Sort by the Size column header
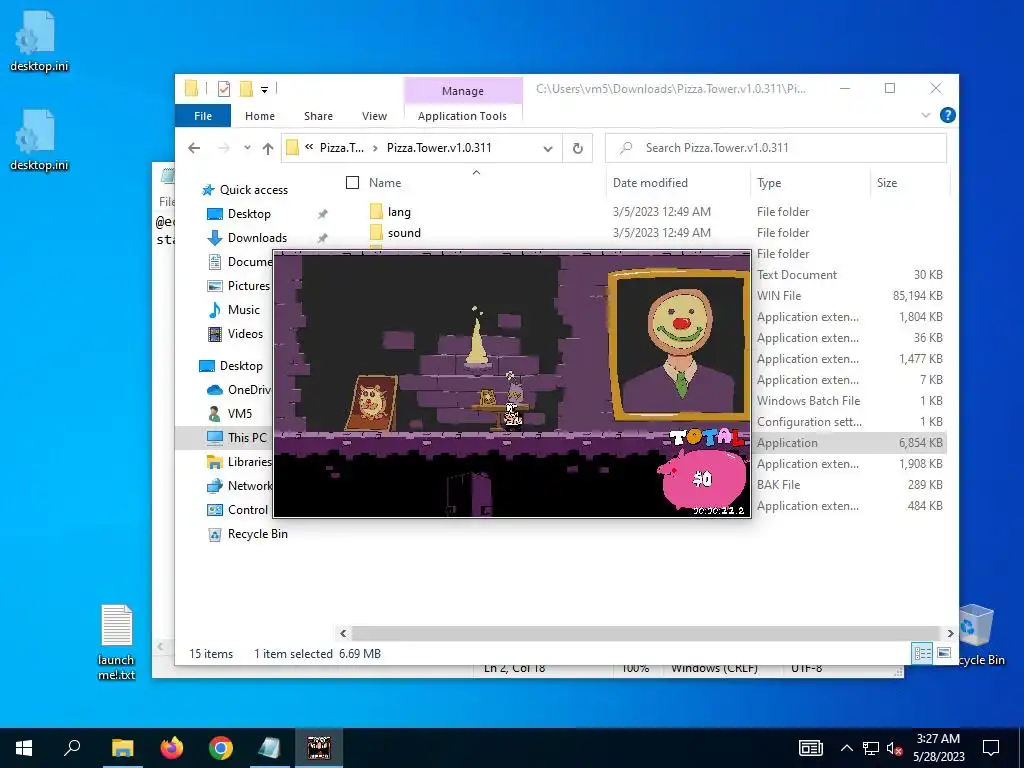This screenshot has height=768, width=1024. click(x=886, y=183)
